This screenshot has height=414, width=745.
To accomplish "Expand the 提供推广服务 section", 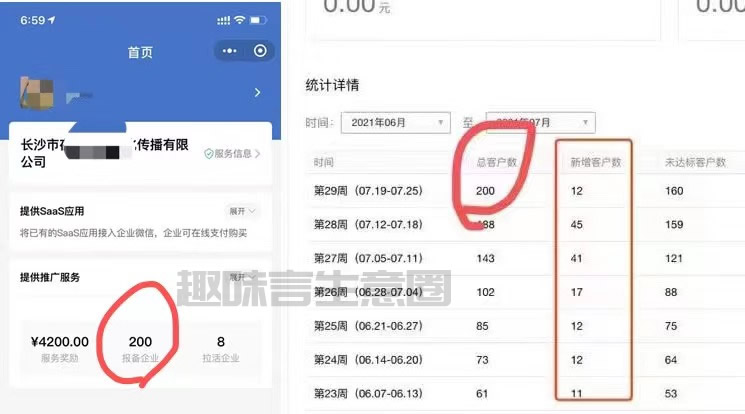I will tap(242, 277).
